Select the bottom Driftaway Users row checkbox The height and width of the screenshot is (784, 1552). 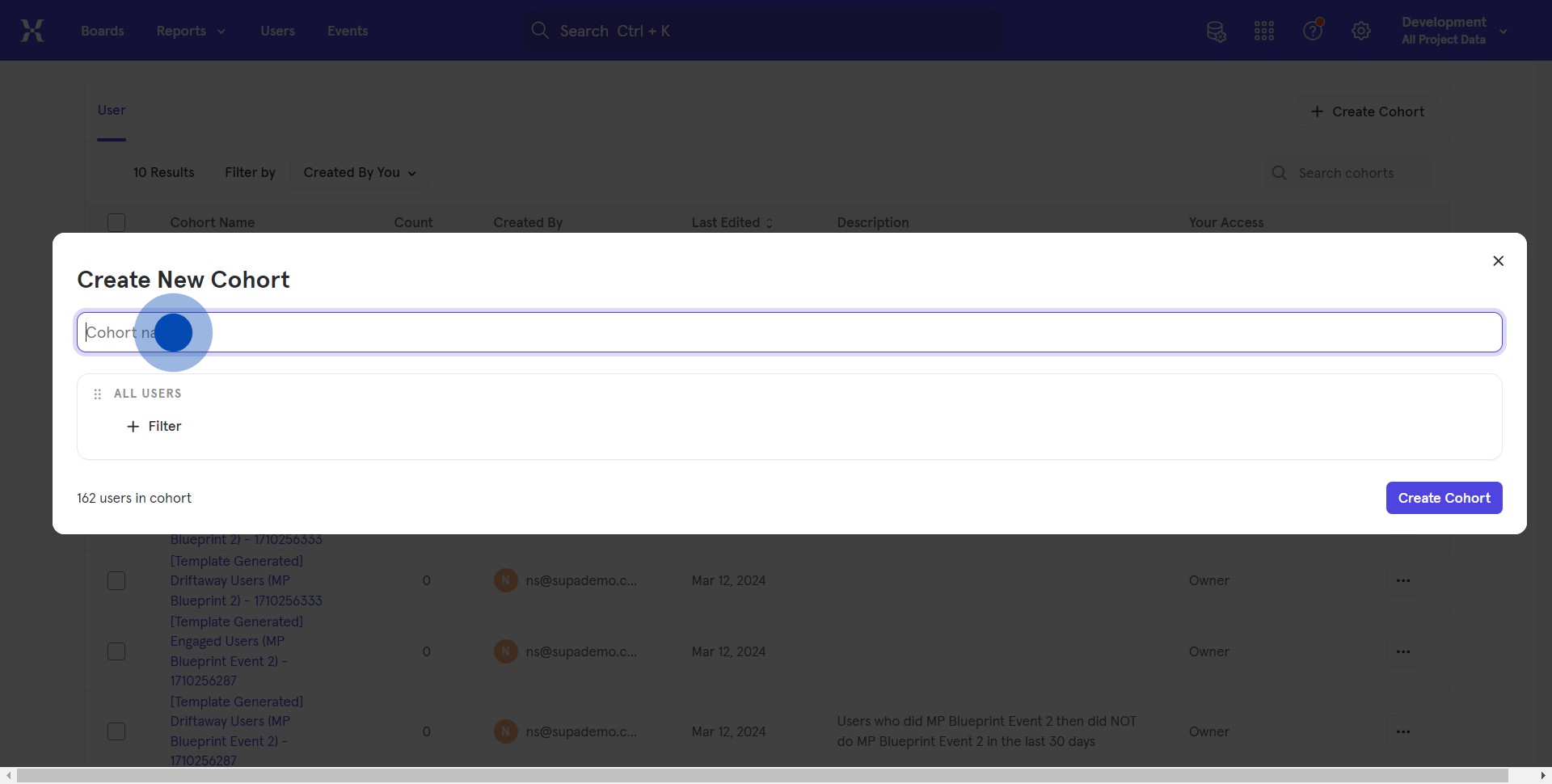pyautogui.click(x=116, y=731)
